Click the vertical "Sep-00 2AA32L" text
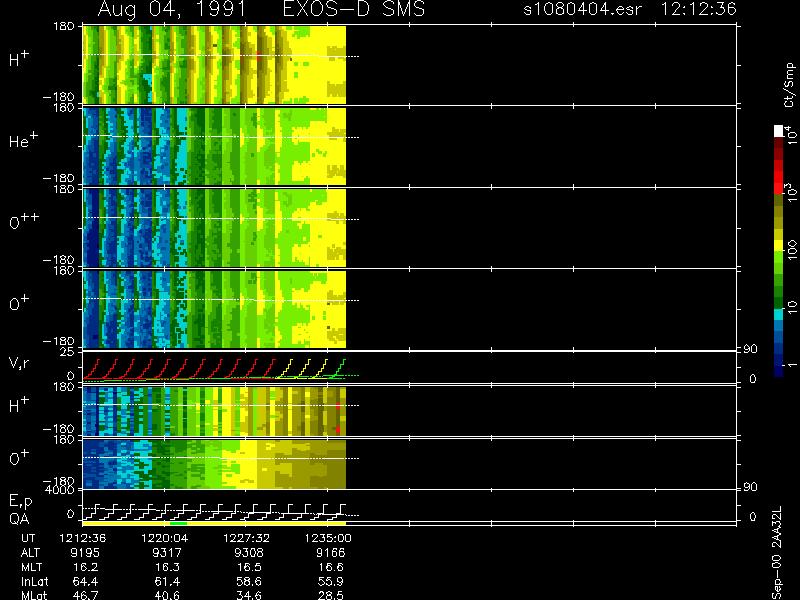Screen dimensions: 800x600 pos(776,553)
